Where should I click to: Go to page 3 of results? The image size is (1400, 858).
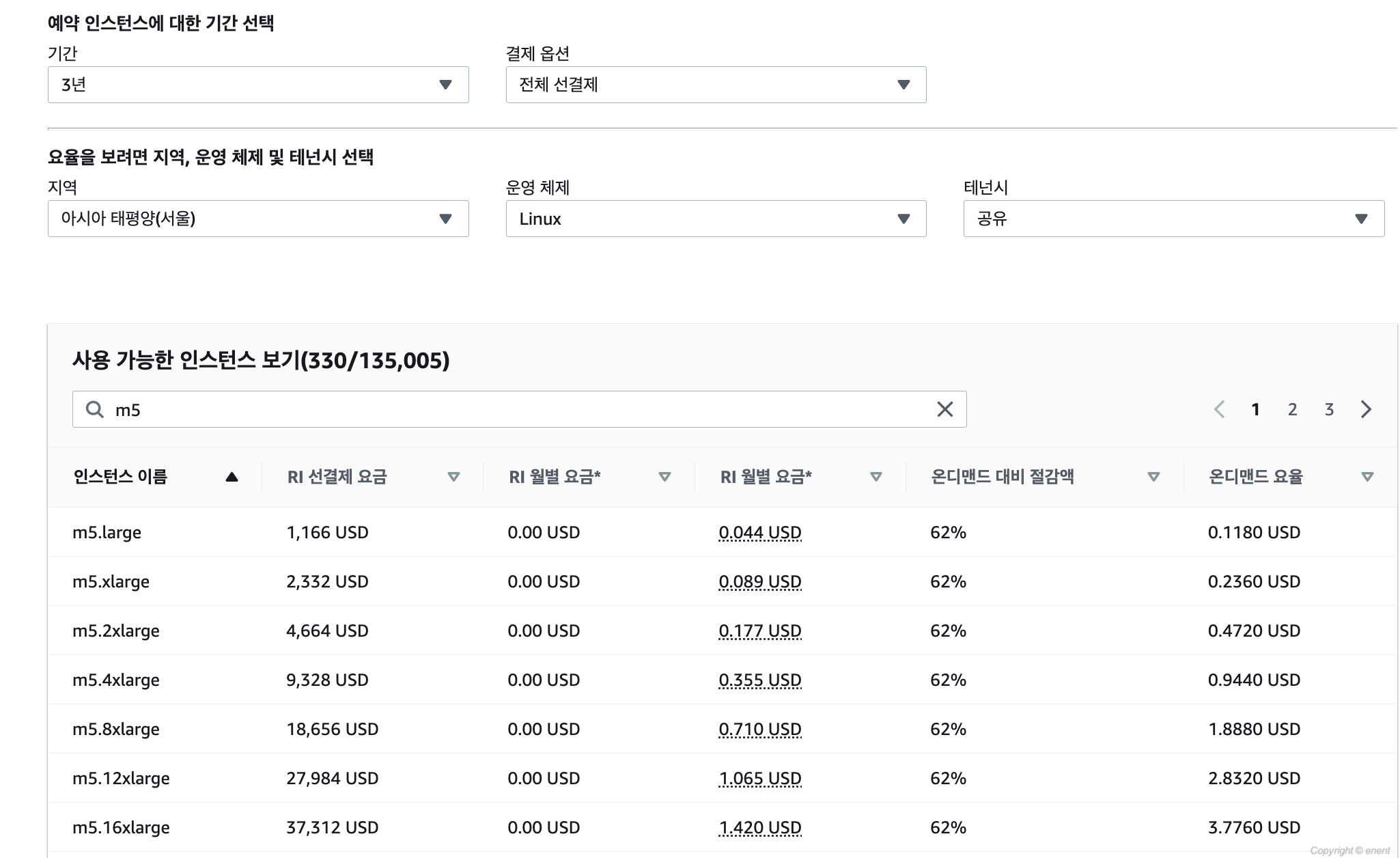(1329, 409)
